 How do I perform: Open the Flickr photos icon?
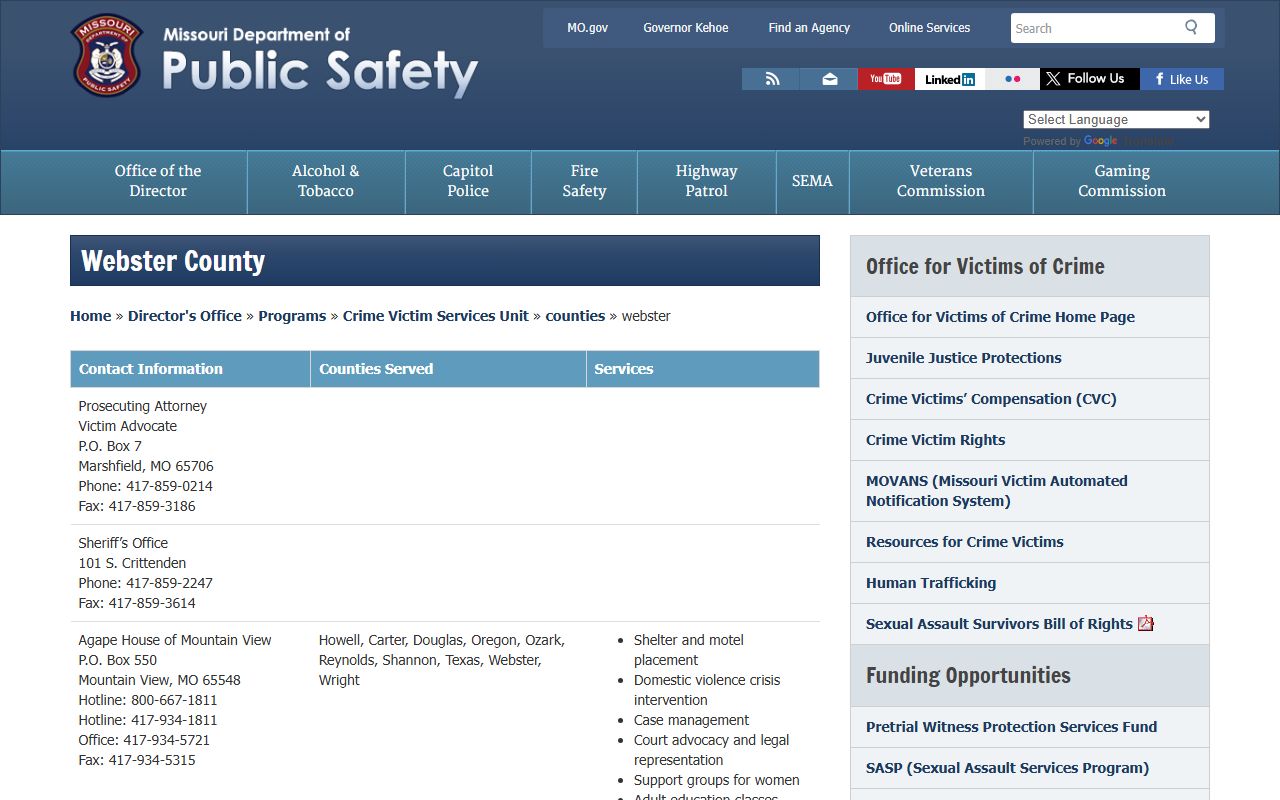1012,79
